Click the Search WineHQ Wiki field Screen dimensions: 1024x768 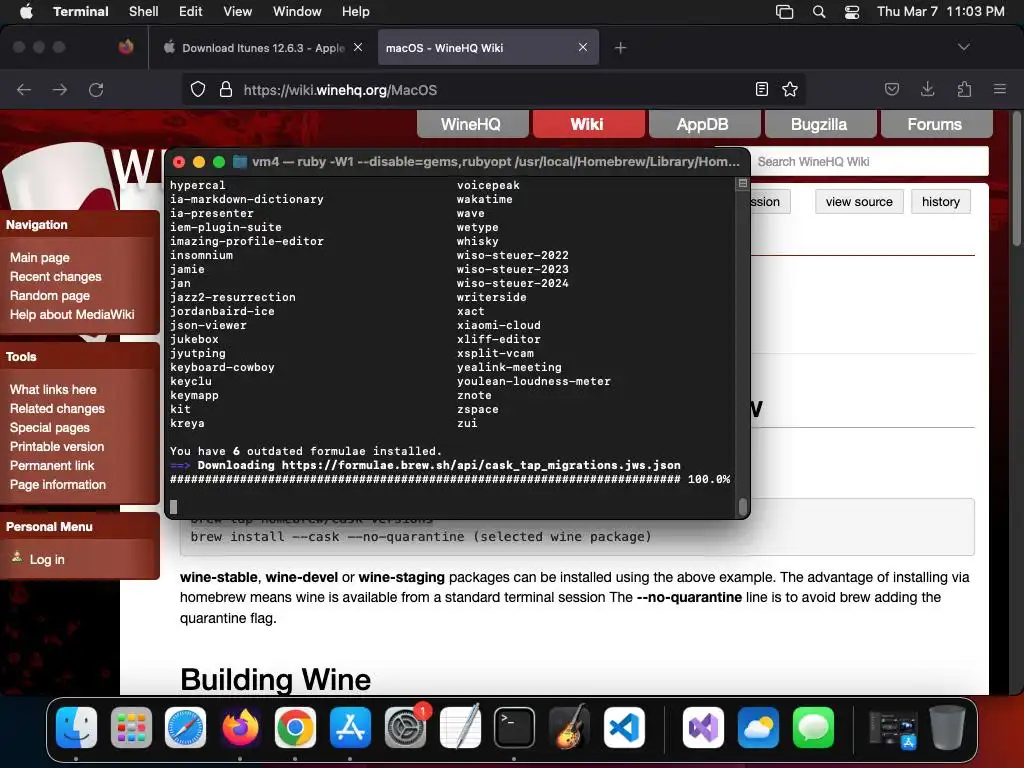870,161
